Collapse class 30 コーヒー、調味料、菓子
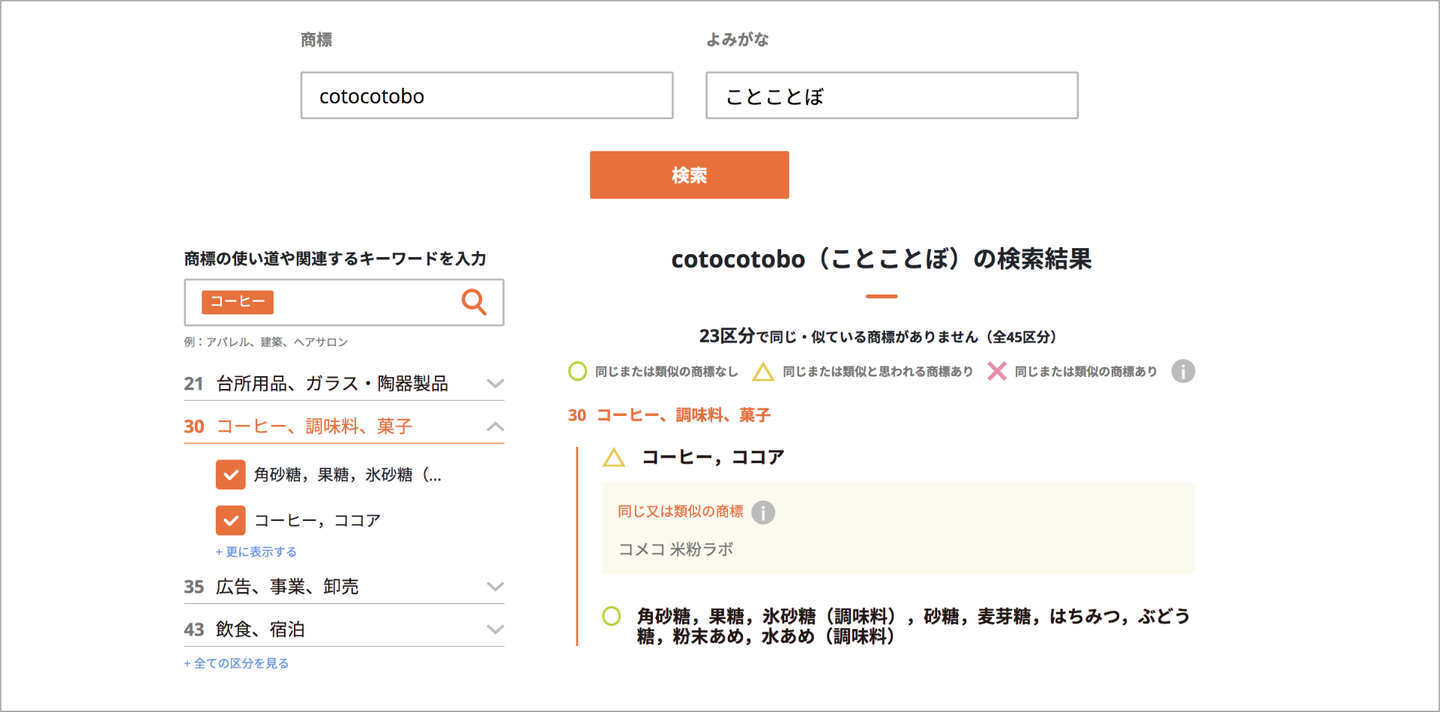The image size is (1440, 712). 495,427
